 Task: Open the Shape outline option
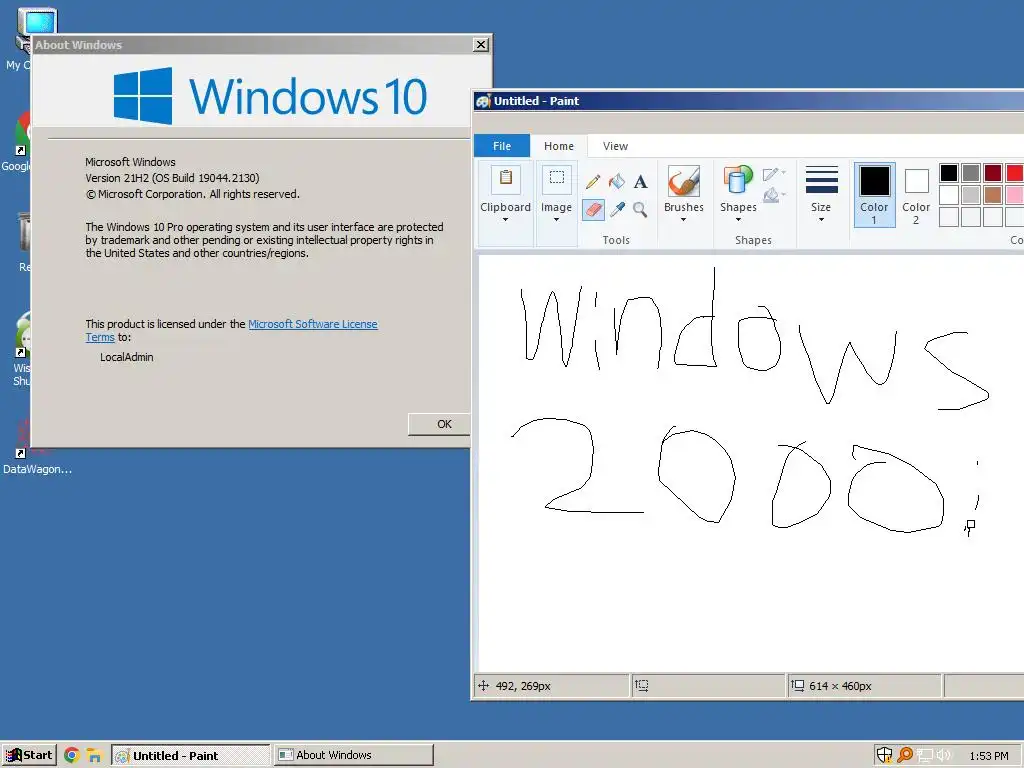click(x=775, y=174)
